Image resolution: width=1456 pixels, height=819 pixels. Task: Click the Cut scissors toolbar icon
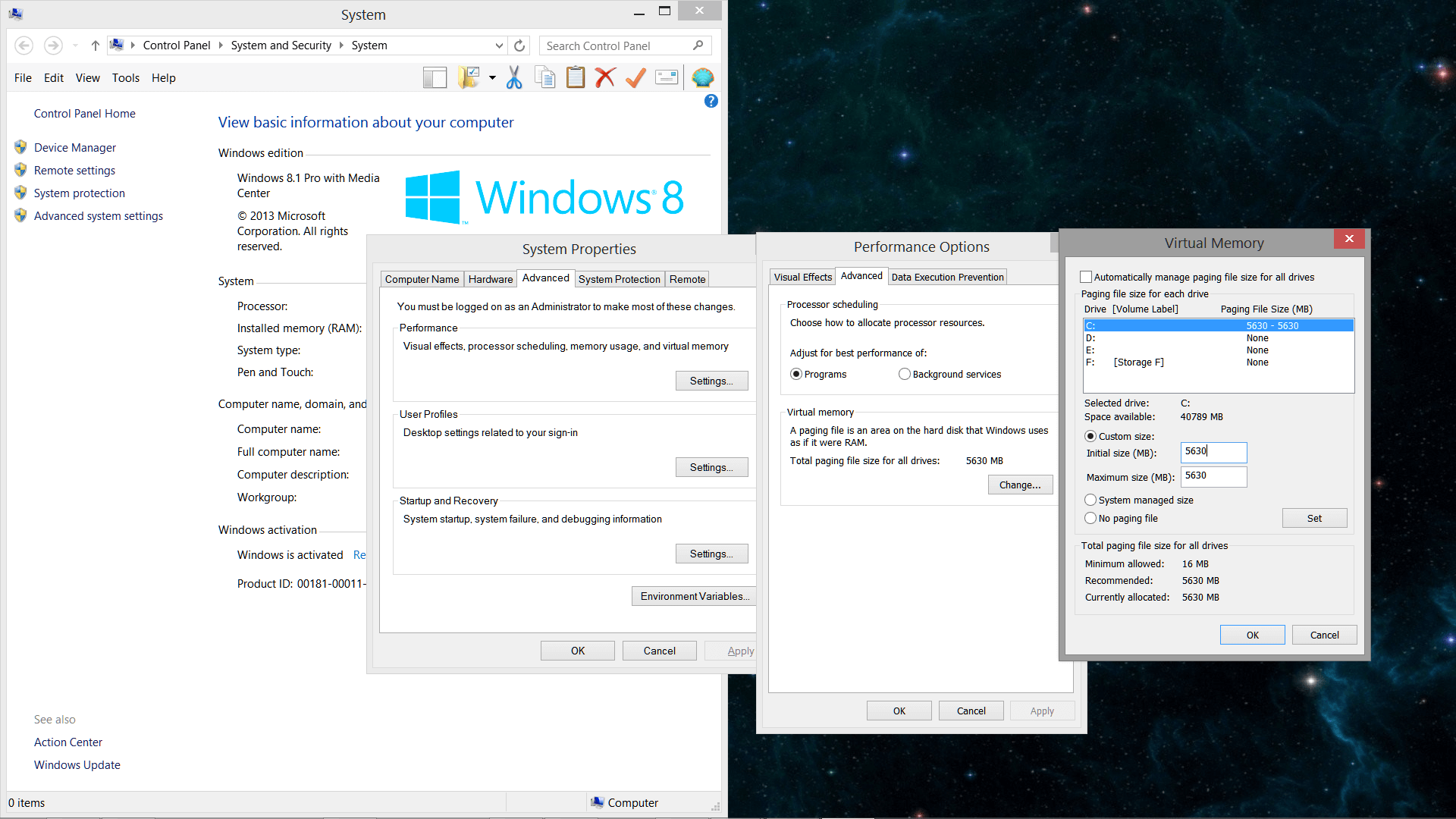[514, 77]
